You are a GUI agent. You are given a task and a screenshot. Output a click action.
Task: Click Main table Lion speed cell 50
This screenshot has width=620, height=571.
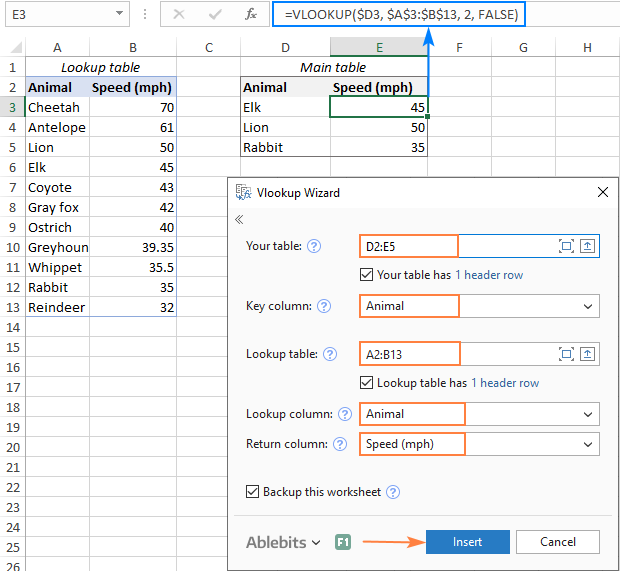click(379, 127)
